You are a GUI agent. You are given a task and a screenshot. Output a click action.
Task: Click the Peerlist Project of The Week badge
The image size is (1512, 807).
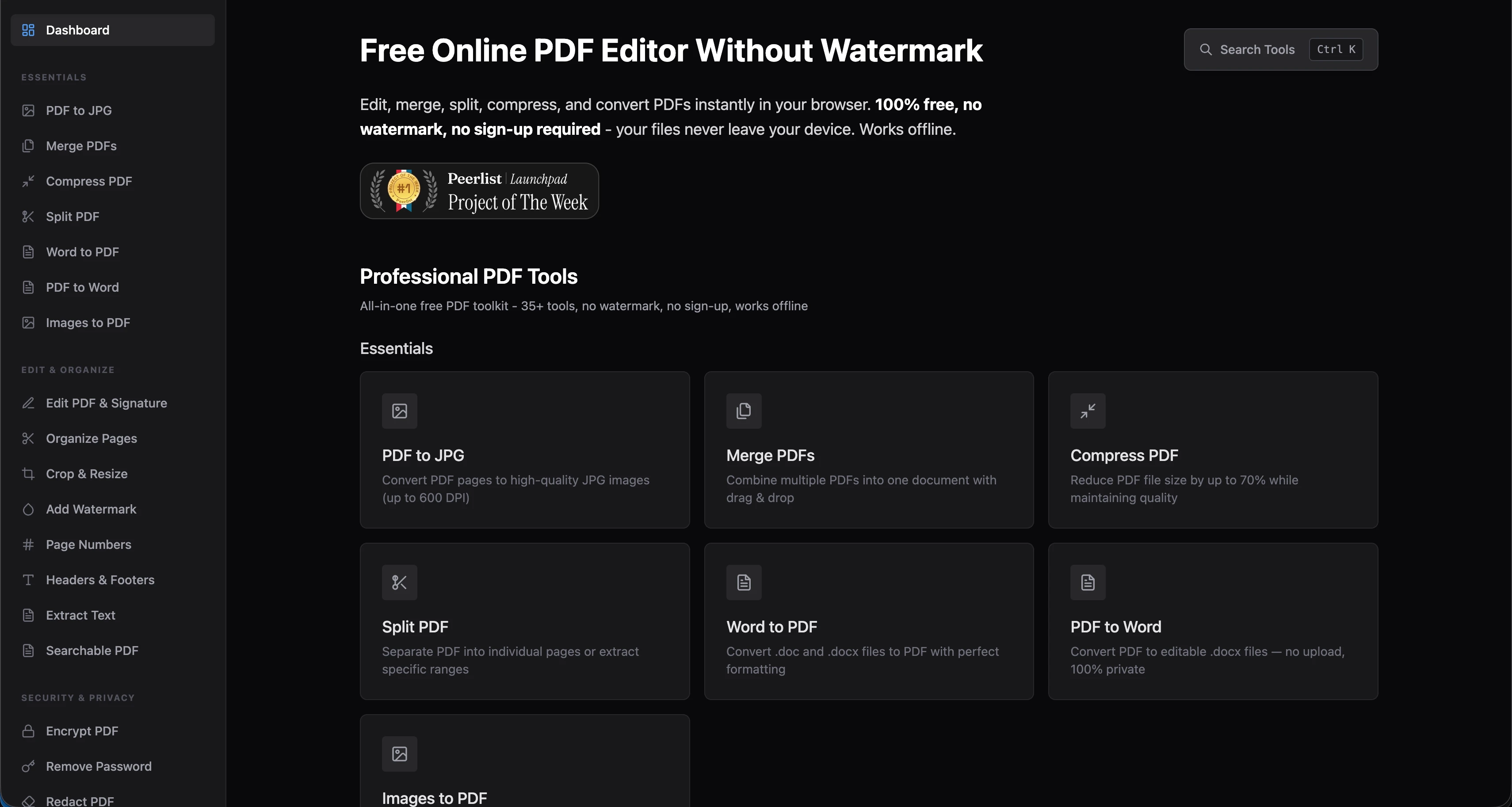pos(479,191)
